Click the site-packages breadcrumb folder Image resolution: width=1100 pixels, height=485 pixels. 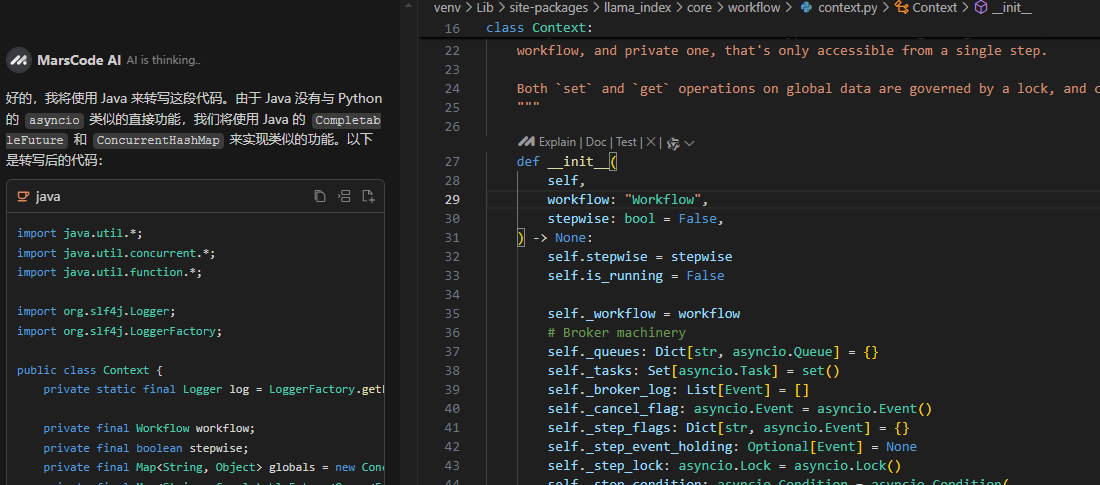[550, 7]
